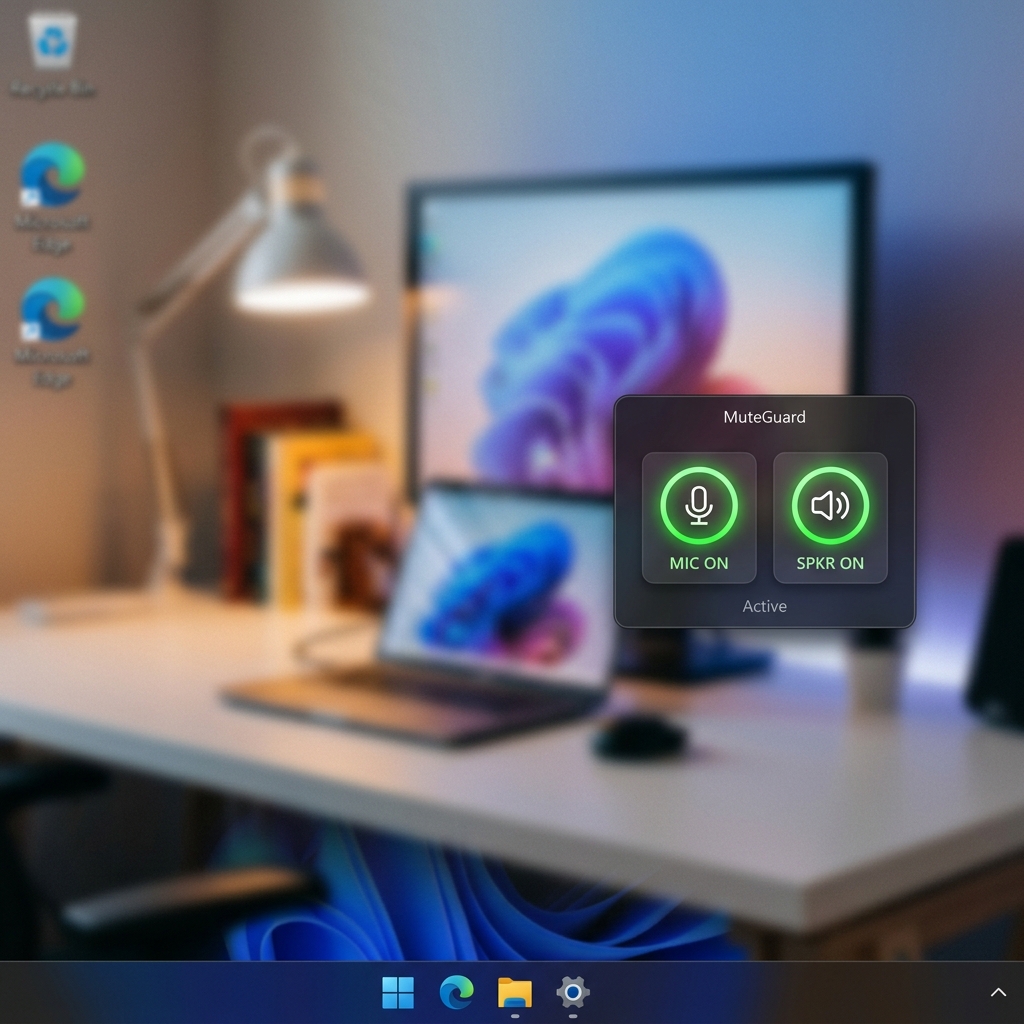Select the MIC ON label text

[698, 562]
